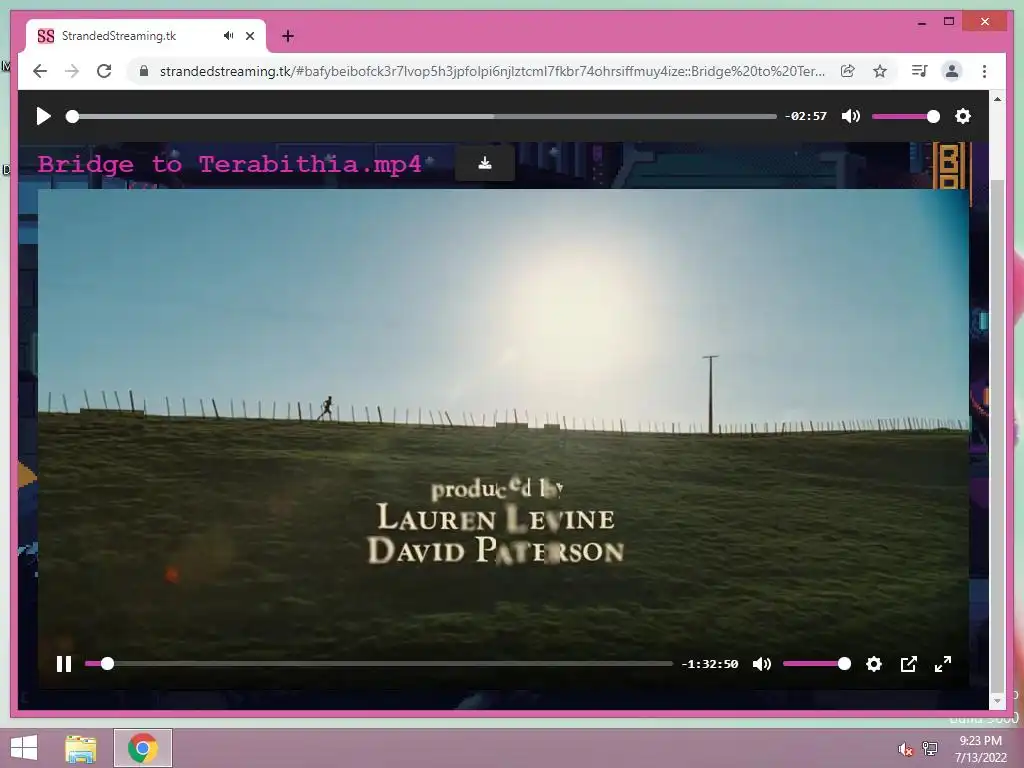Click the Chrome taskbar icon
The width and height of the screenshot is (1024, 768).
pos(142,748)
